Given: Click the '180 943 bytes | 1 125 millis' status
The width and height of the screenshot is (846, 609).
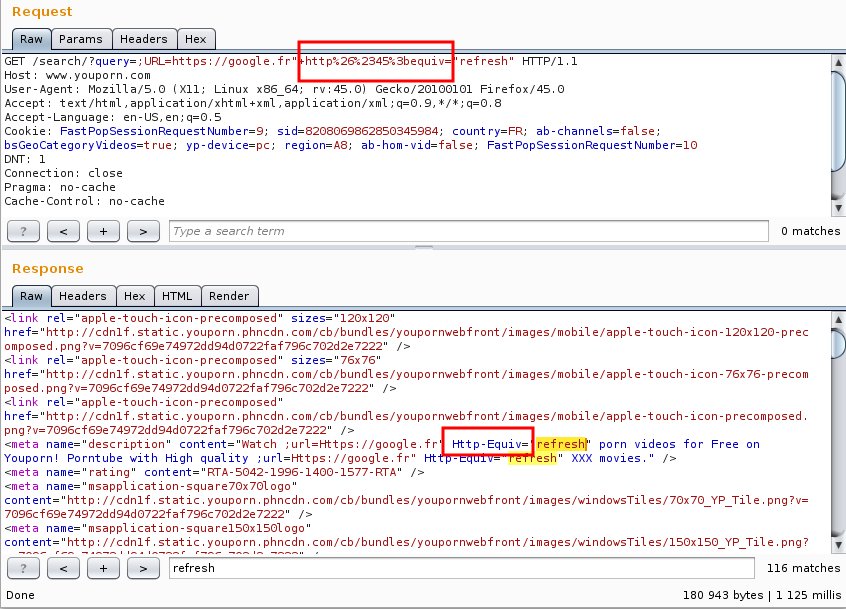Looking at the screenshot, I should click(x=762, y=596).
